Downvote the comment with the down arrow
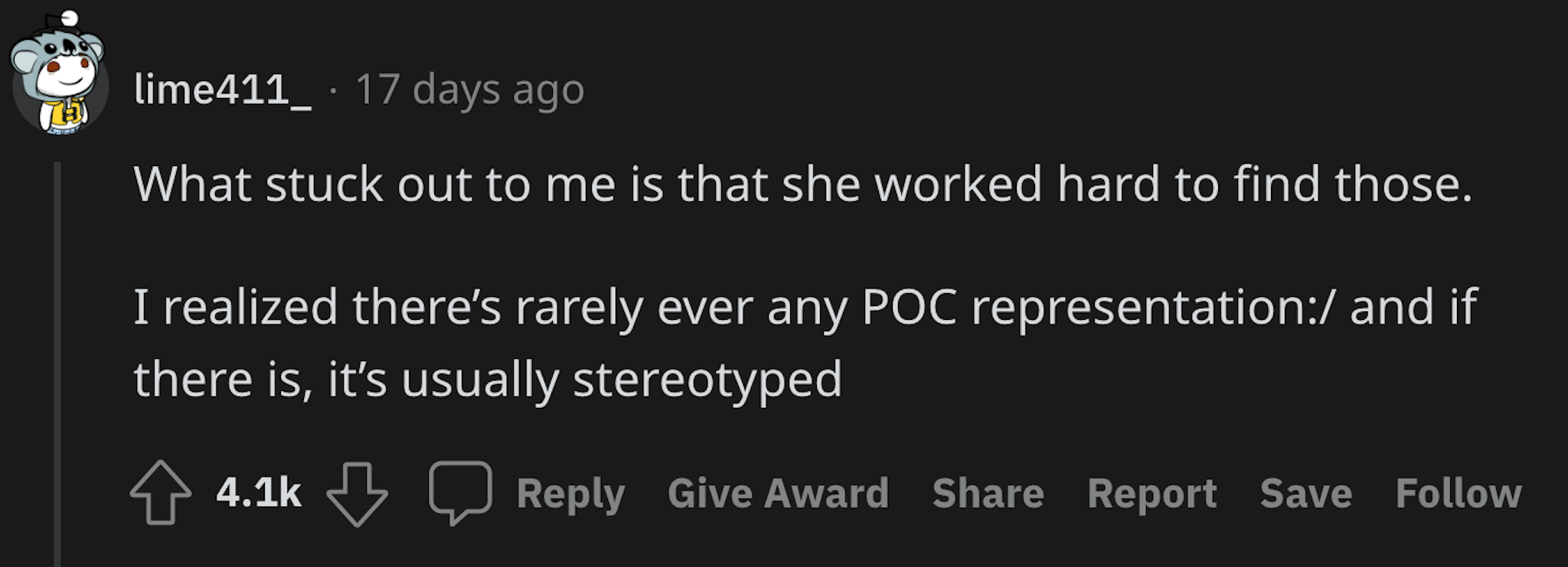This screenshot has width=1568, height=567. 357,494
